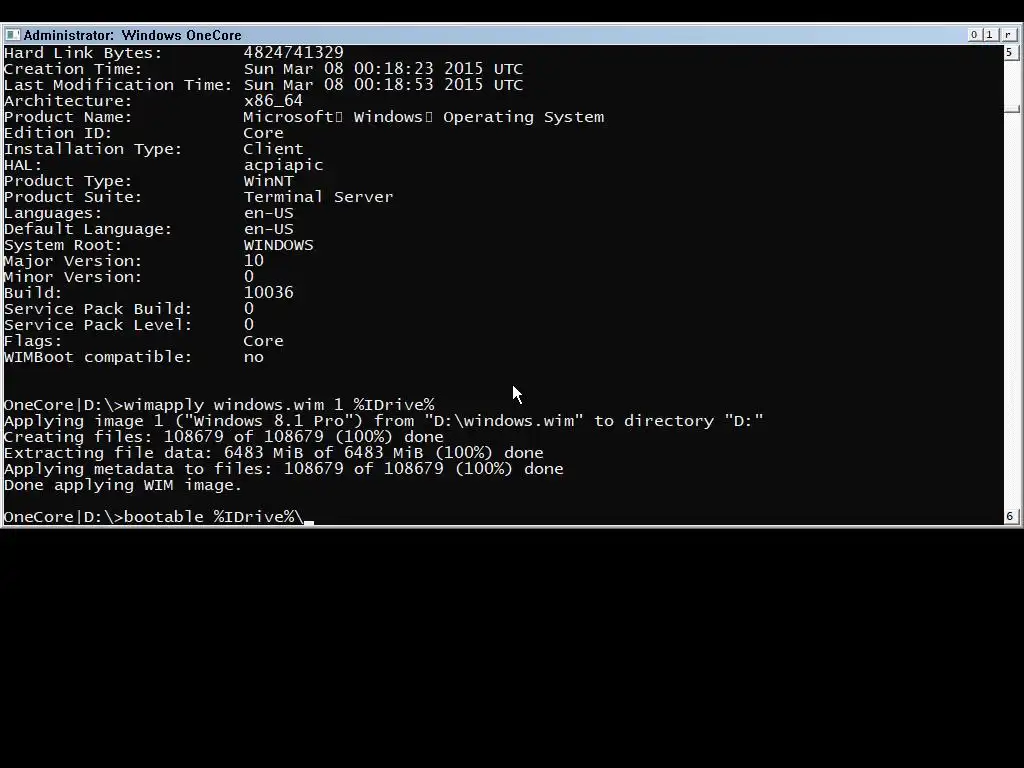Viewport: 1024px width, 768px height.
Task: Click the Installation Type value 'Client'
Action: coord(274,149)
